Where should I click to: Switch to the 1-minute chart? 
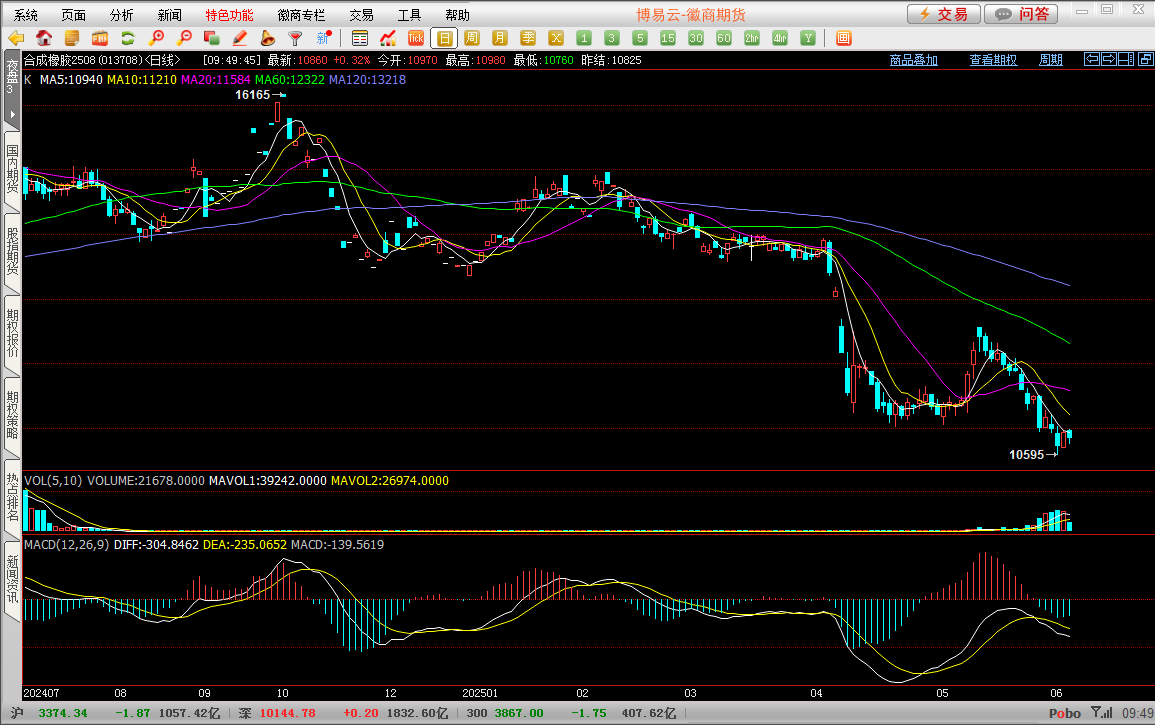click(x=584, y=38)
